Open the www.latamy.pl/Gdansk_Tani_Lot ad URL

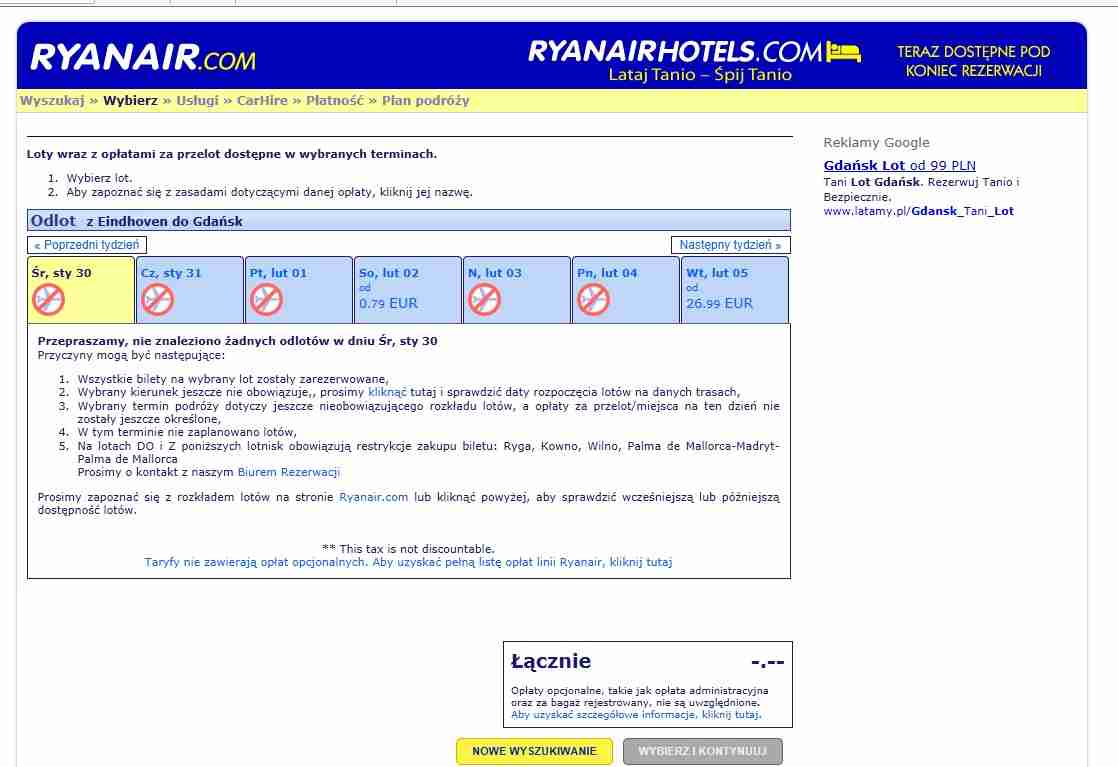[x=918, y=211]
